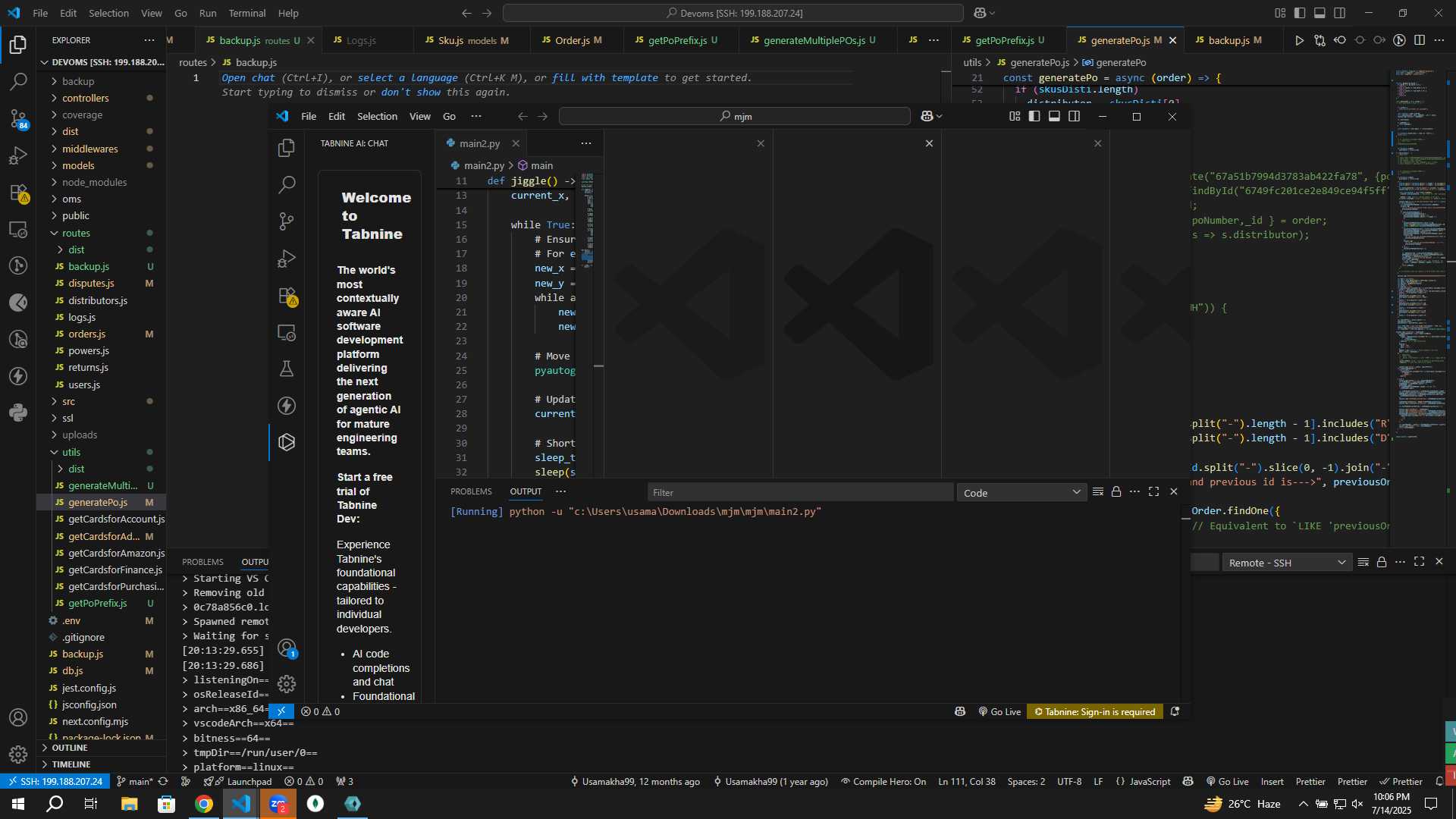Click mjm command center search box
This screenshot has width=1456, height=819.
[x=734, y=116]
